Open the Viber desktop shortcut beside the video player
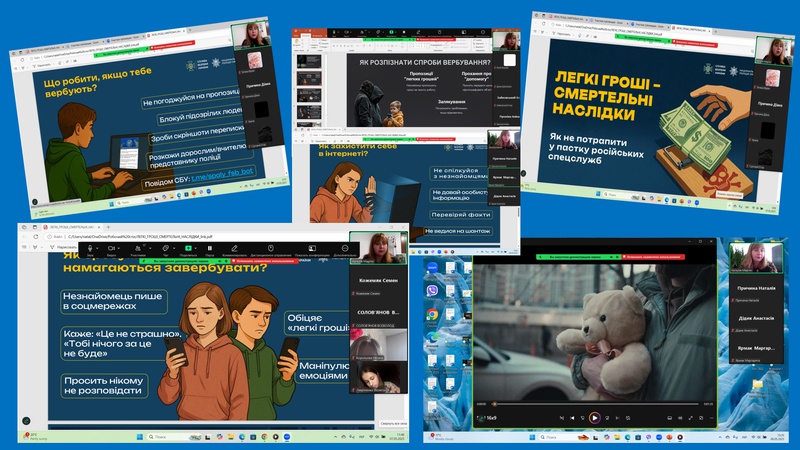The height and width of the screenshot is (450, 800). point(432,291)
